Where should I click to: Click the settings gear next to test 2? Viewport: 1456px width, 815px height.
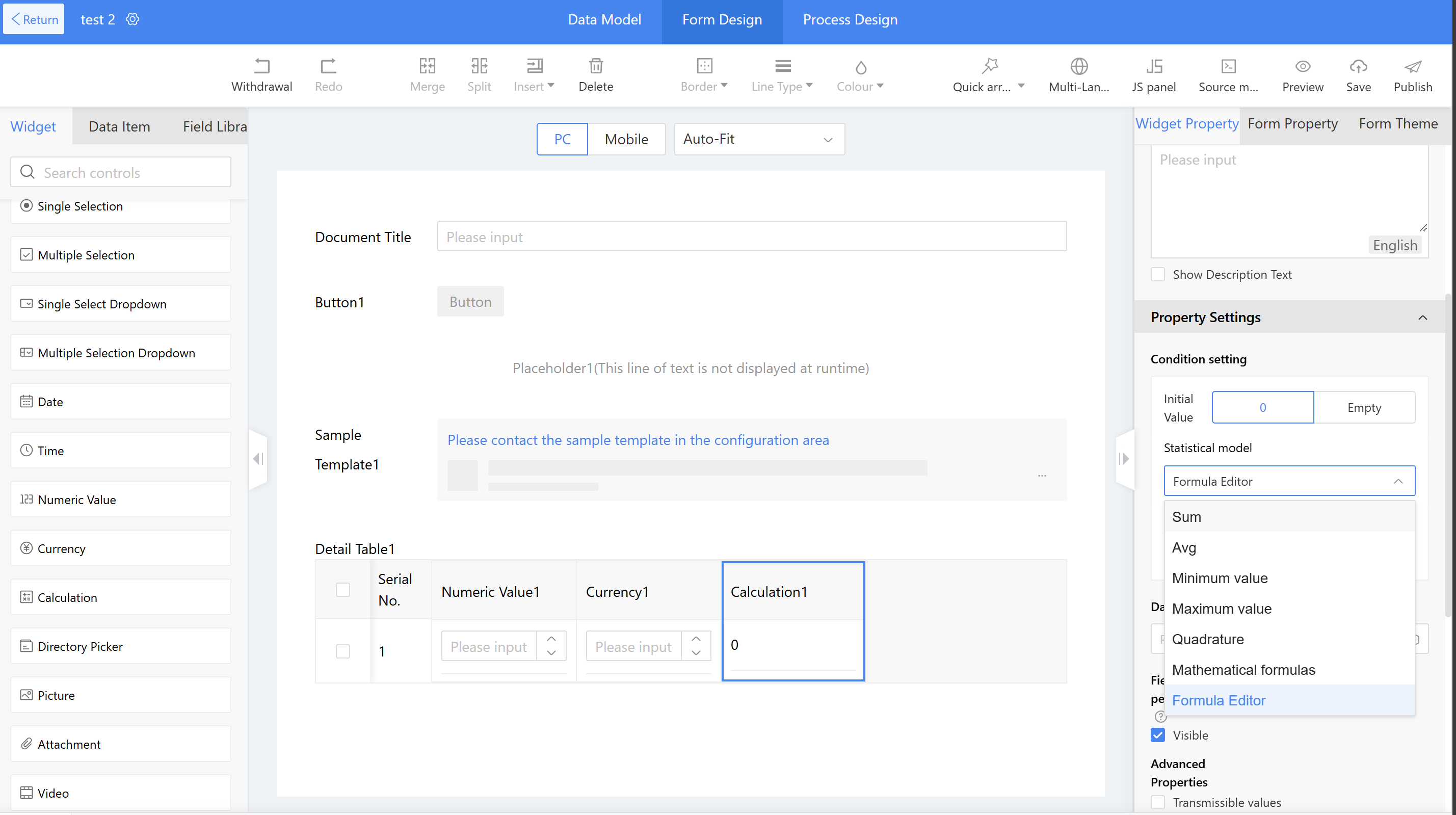[133, 19]
